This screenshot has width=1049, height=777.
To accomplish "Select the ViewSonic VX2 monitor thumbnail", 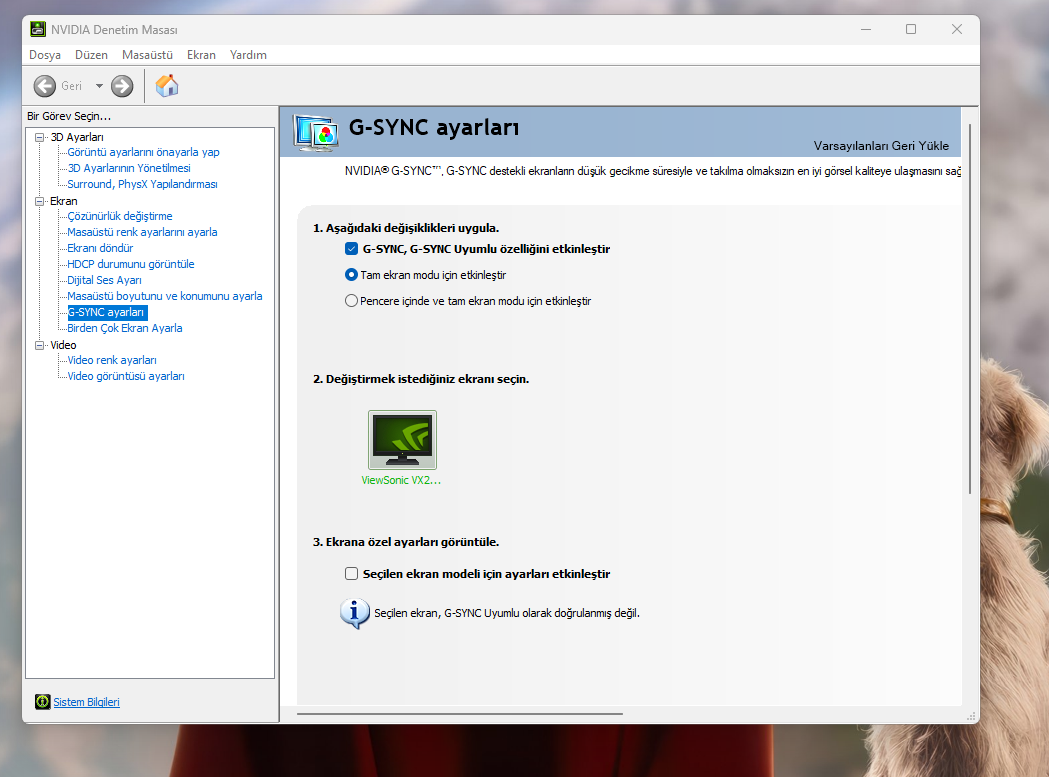I will [x=402, y=440].
